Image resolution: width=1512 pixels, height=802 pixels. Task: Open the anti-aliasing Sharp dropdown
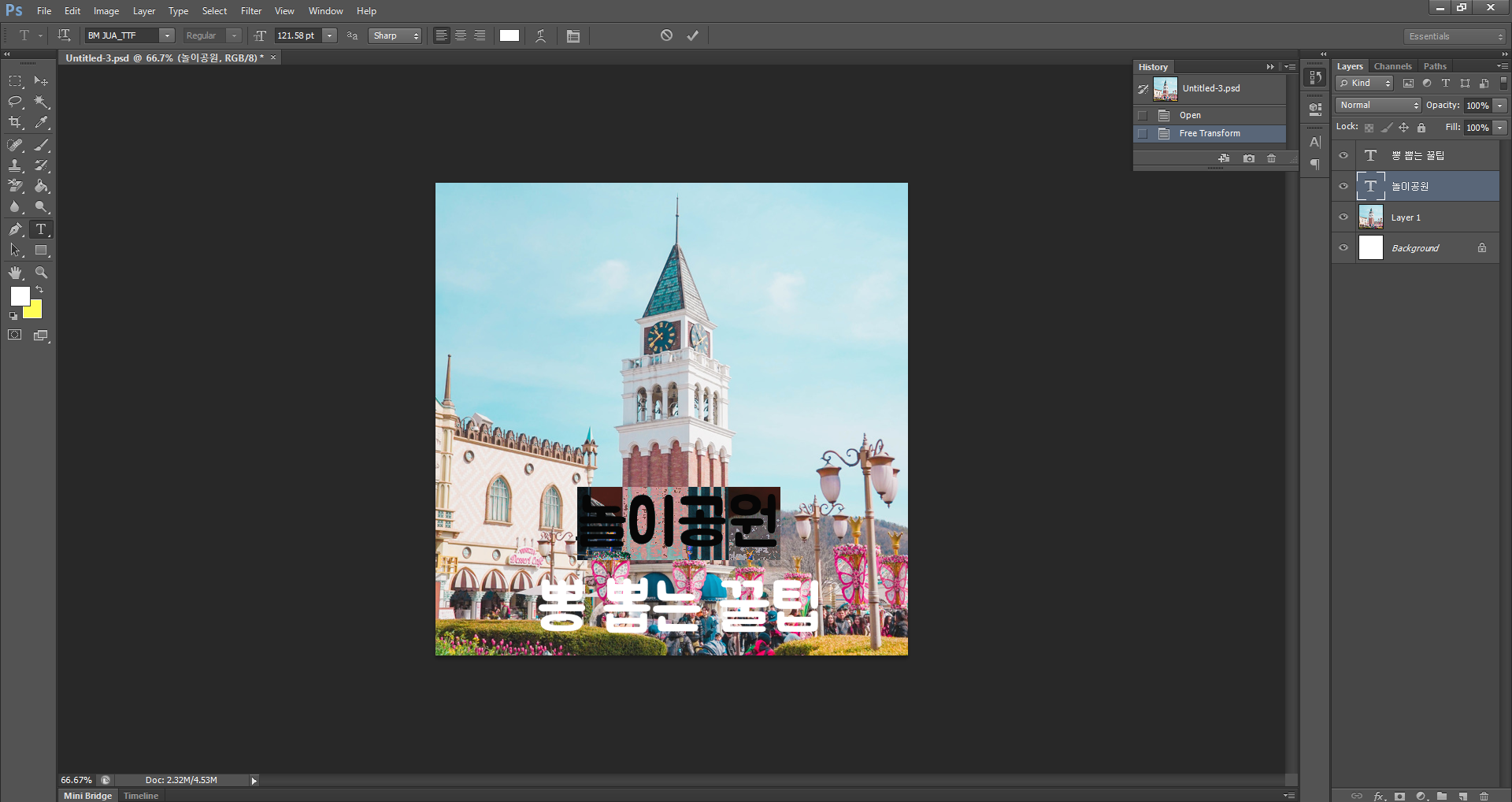pos(395,35)
